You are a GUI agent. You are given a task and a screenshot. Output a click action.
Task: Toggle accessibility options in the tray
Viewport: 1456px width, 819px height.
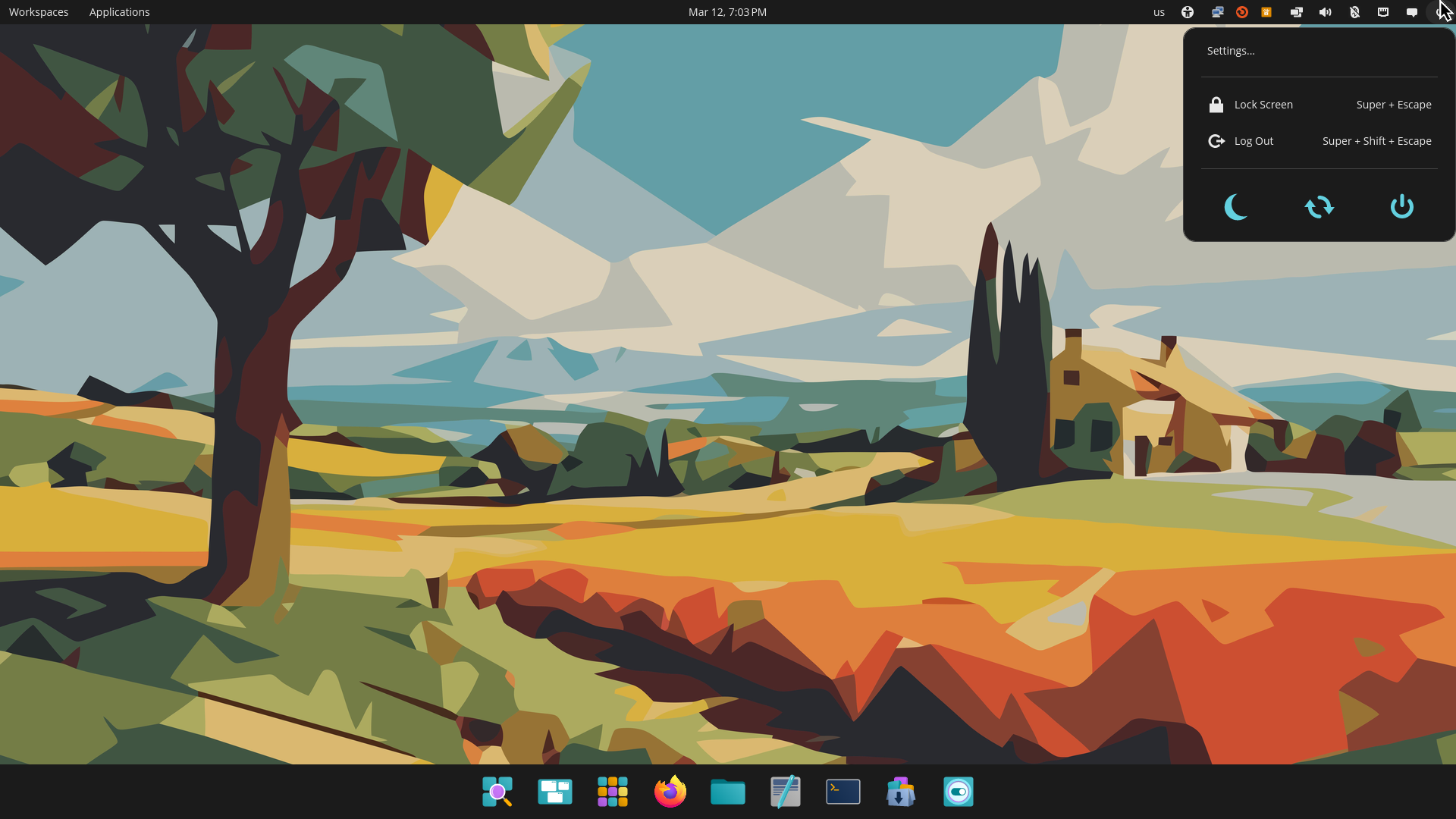1187,11
